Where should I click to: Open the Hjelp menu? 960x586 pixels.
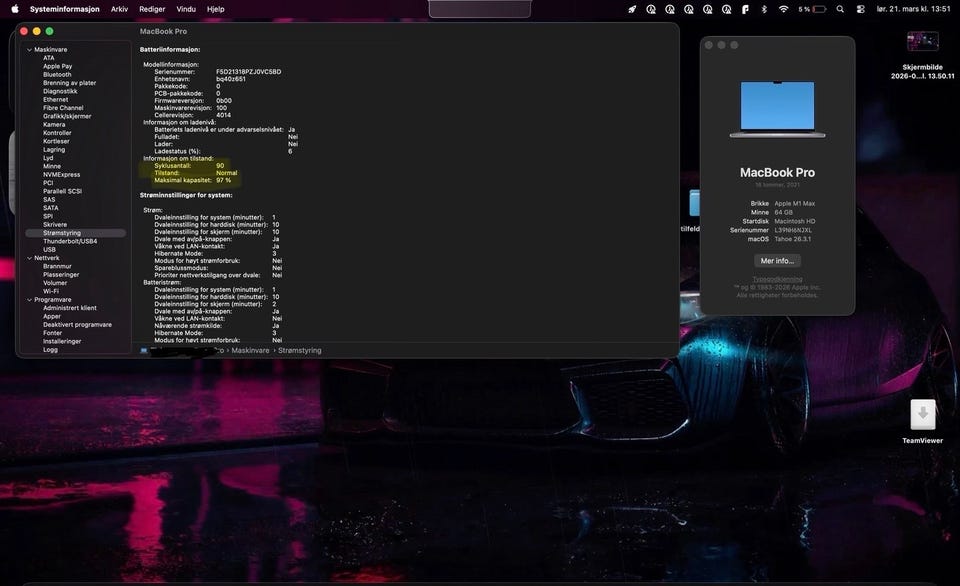216,9
